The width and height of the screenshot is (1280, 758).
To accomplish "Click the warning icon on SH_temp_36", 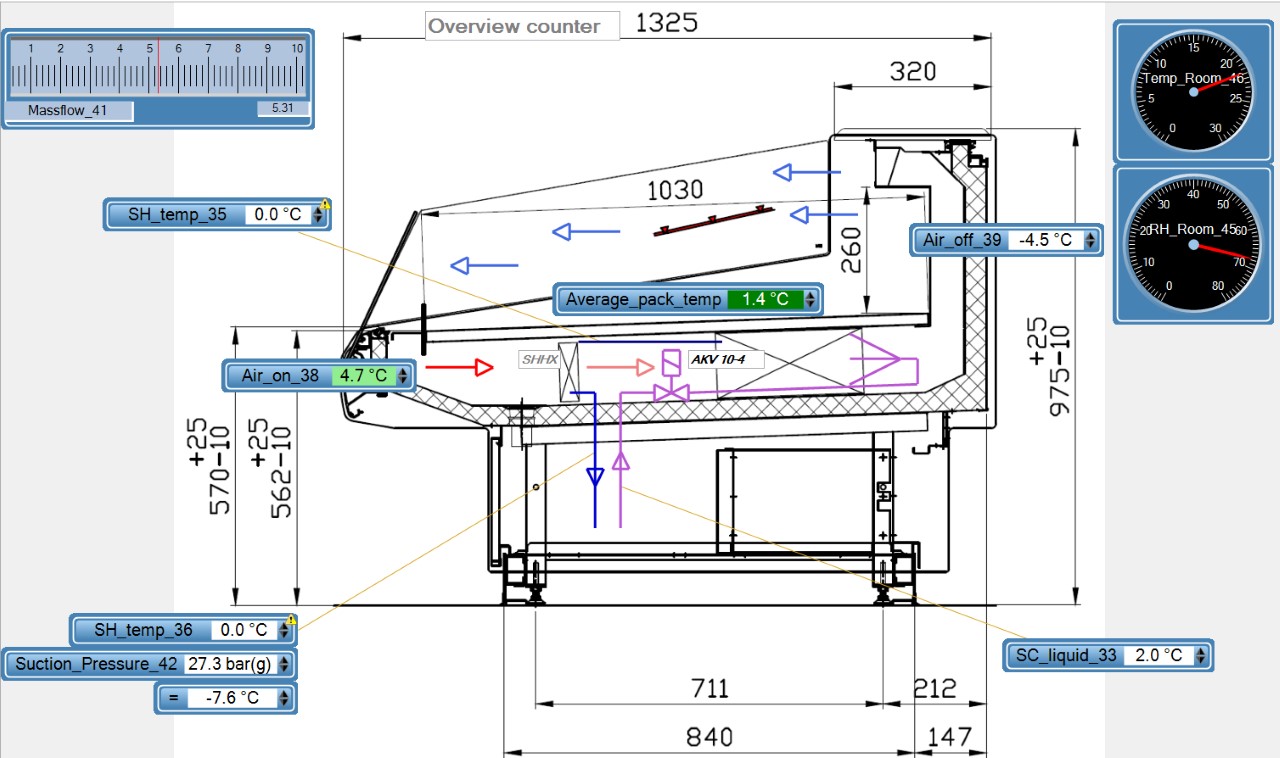I will [x=291, y=621].
